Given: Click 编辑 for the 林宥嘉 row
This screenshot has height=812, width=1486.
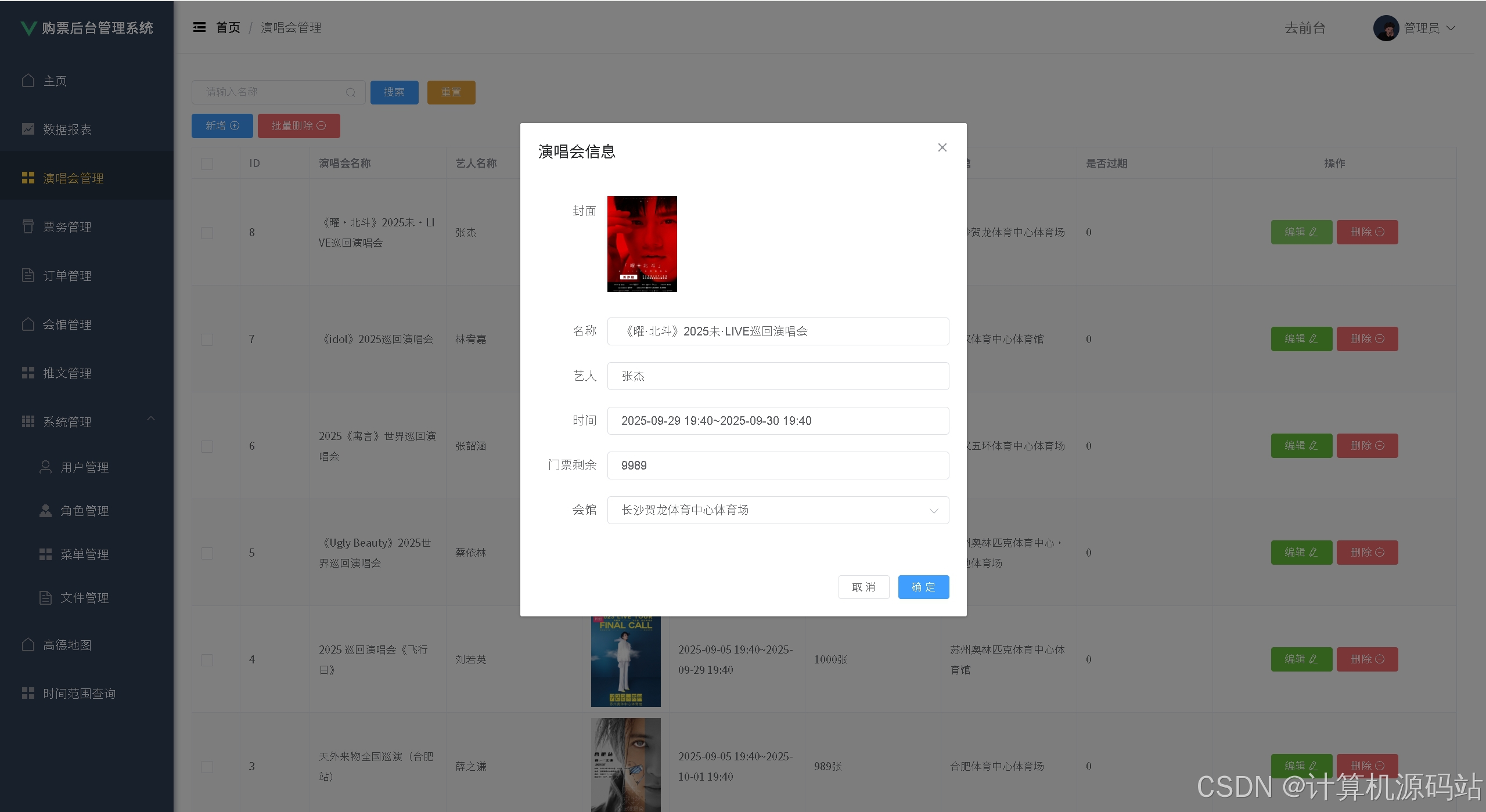Looking at the screenshot, I should pos(1301,339).
